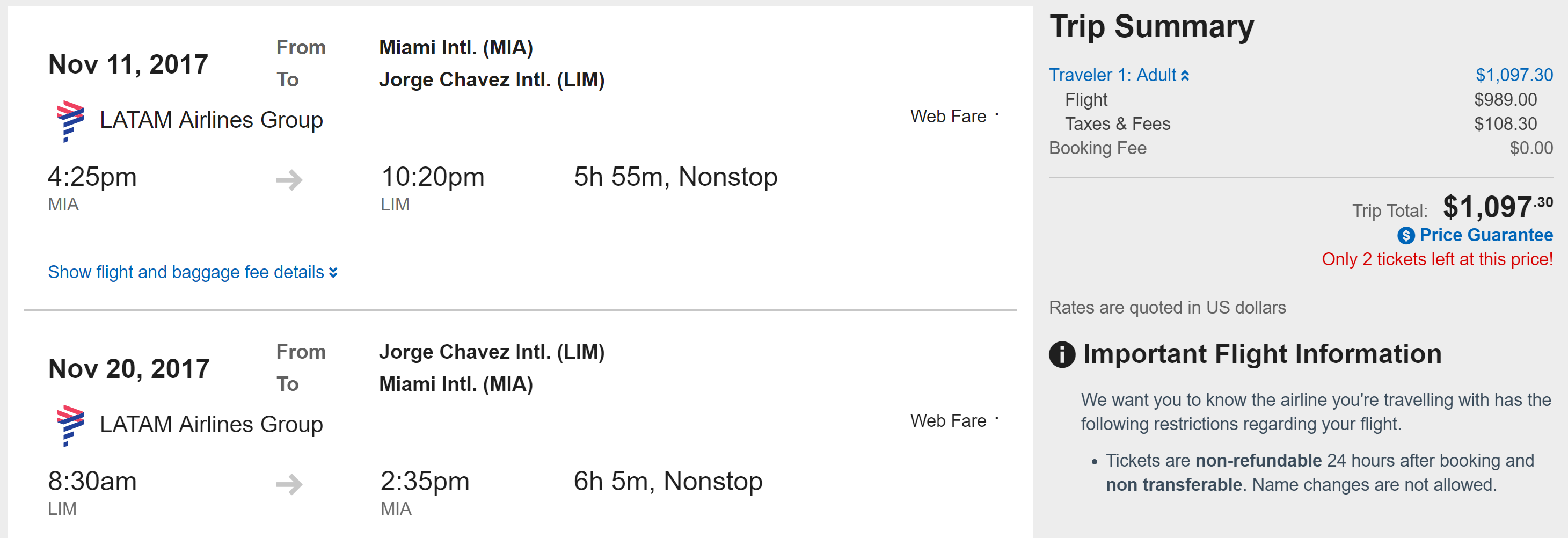
Task: Click the Trip Total amount
Action: [1496, 208]
